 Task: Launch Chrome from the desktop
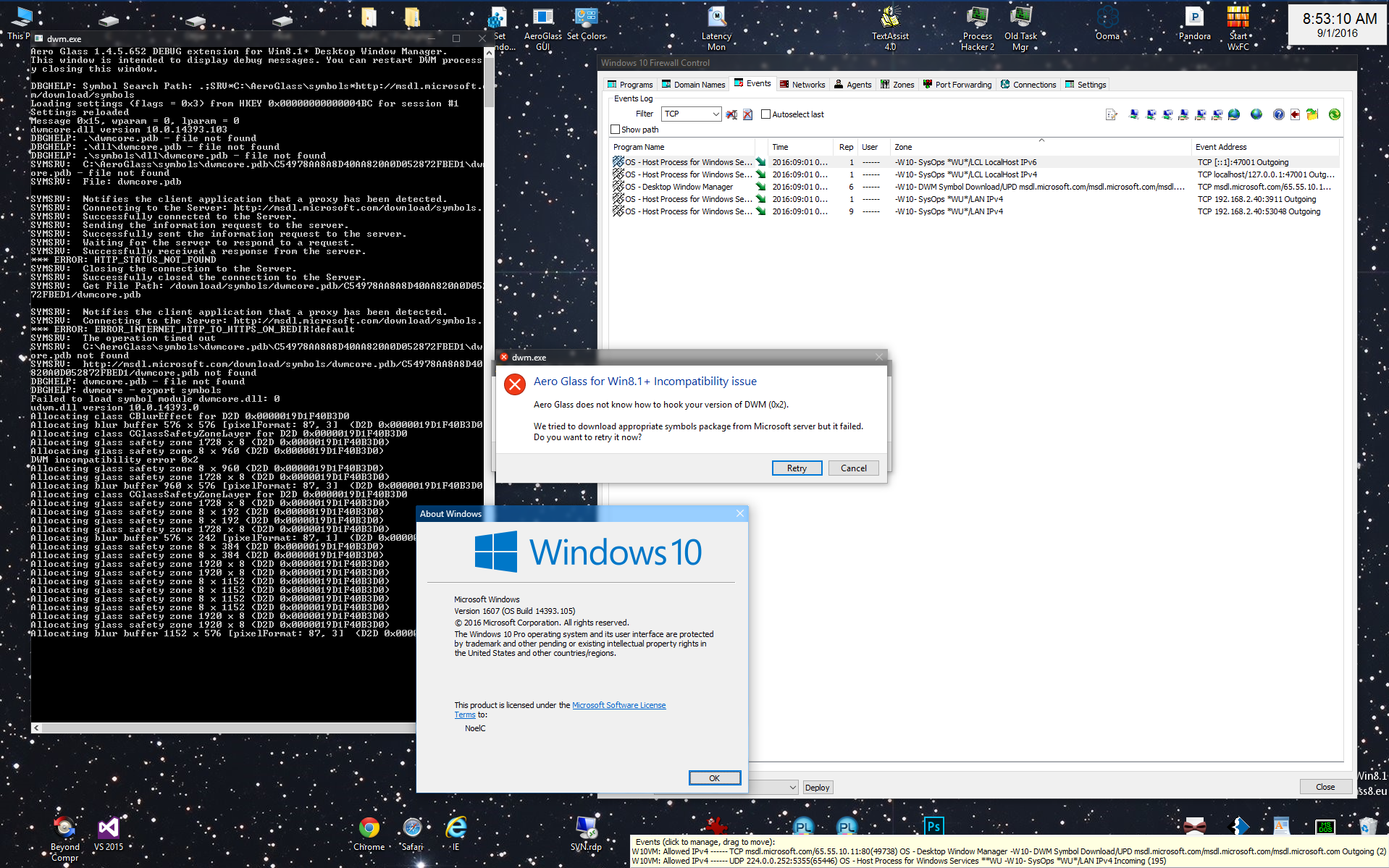(369, 834)
